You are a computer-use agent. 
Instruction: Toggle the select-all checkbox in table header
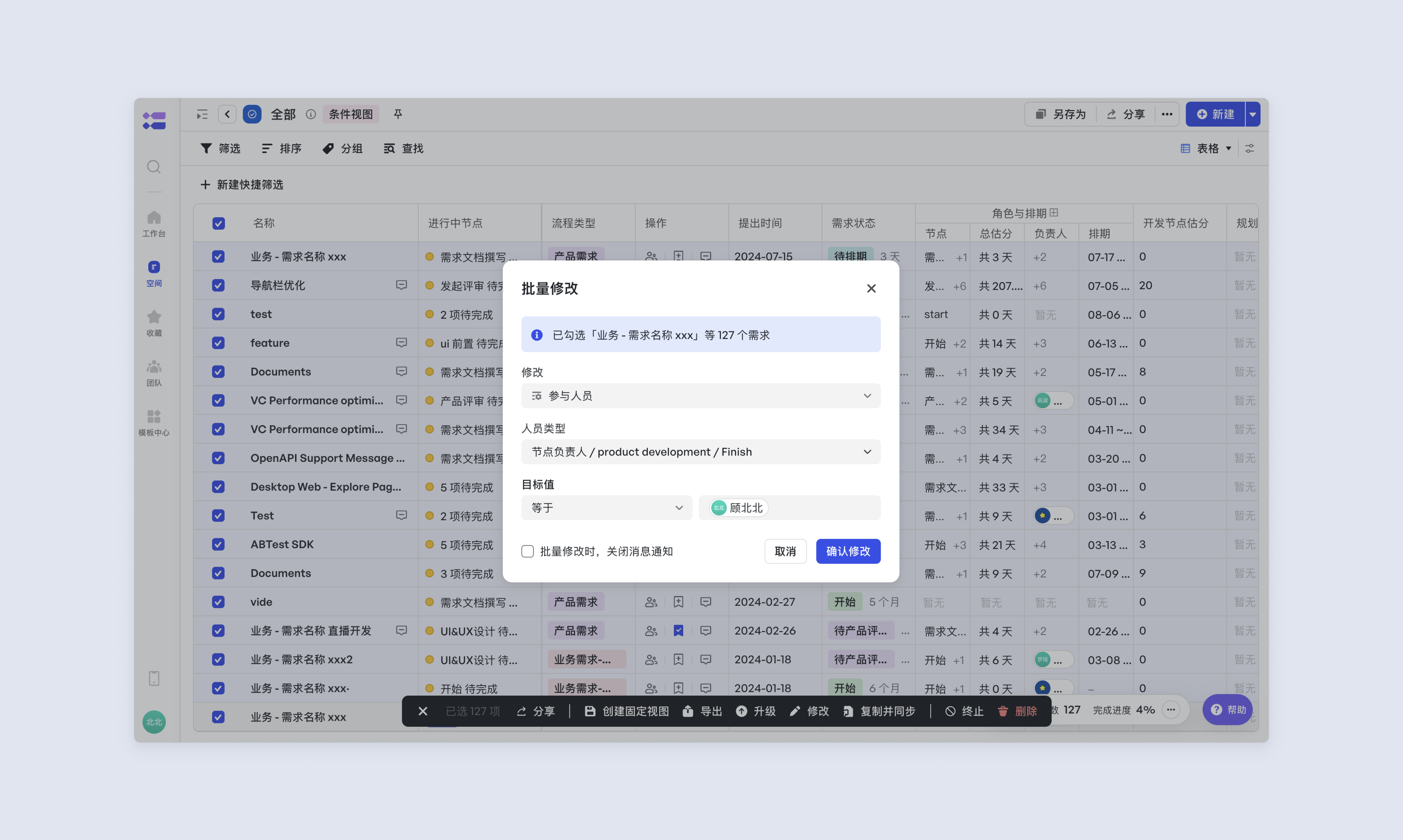tap(218, 223)
